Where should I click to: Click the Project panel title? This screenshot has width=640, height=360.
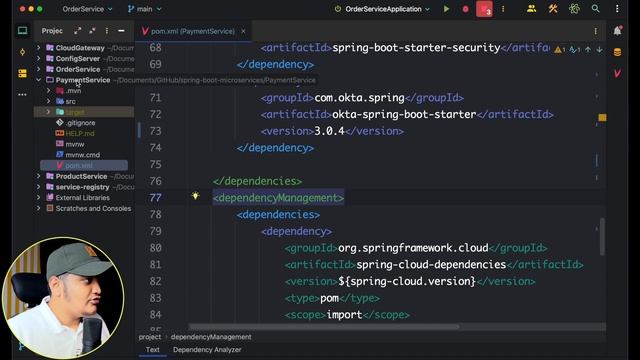click(52, 31)
